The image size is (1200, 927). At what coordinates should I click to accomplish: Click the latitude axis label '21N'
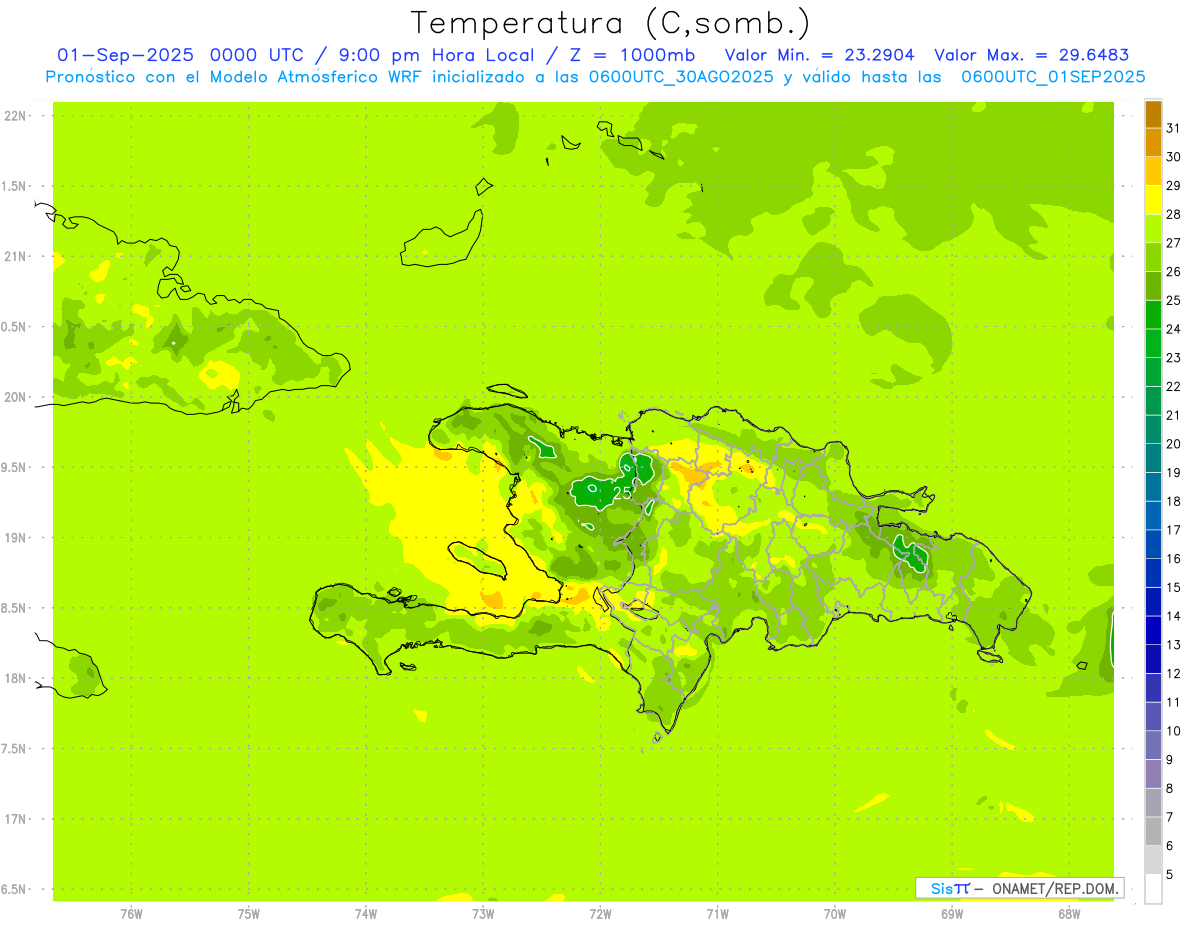pos(15,257)
